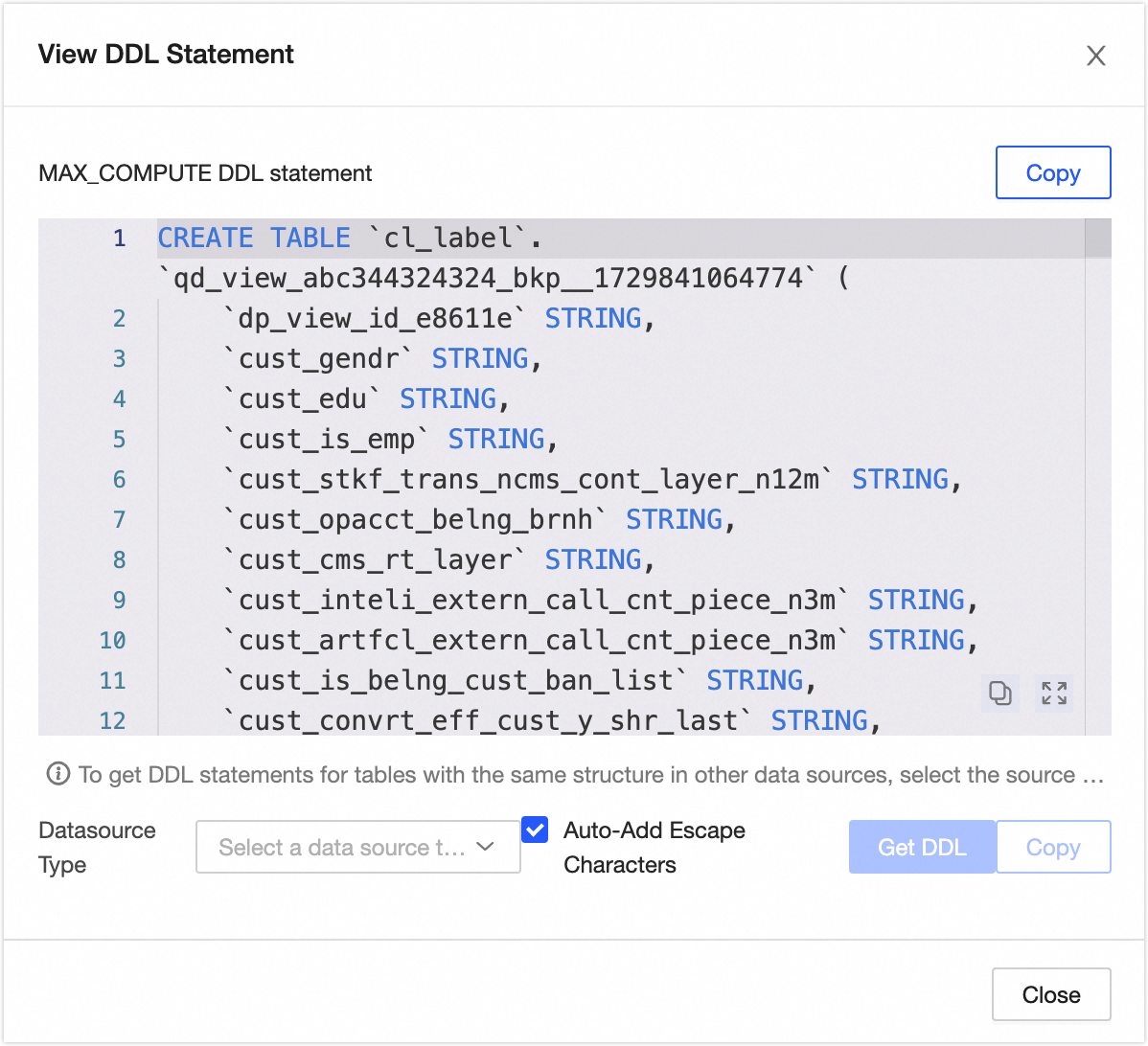Click line number 12 in the gutter

(x=112, y=720)
